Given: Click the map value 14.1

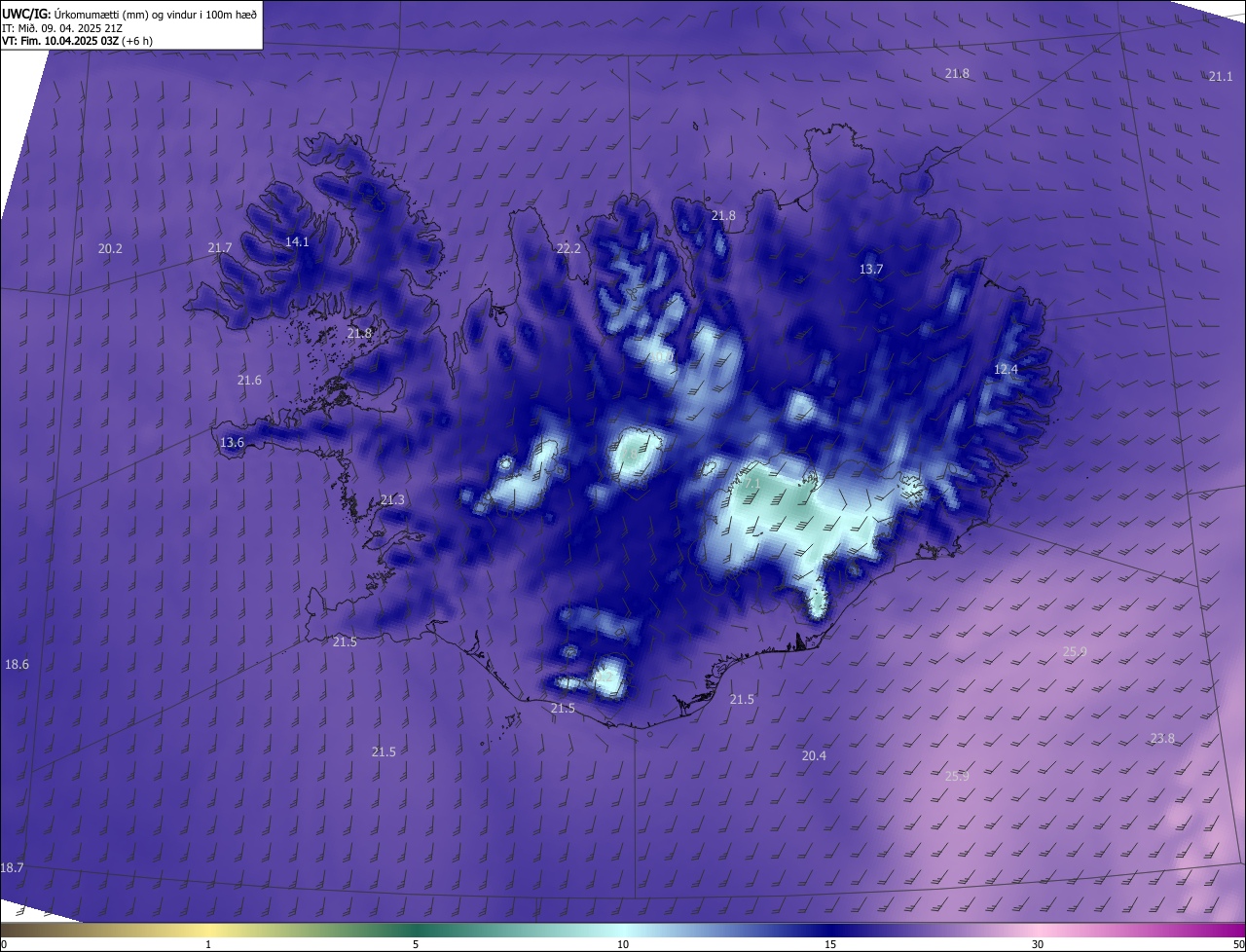Looking at the screenshot, I should 297,241.
